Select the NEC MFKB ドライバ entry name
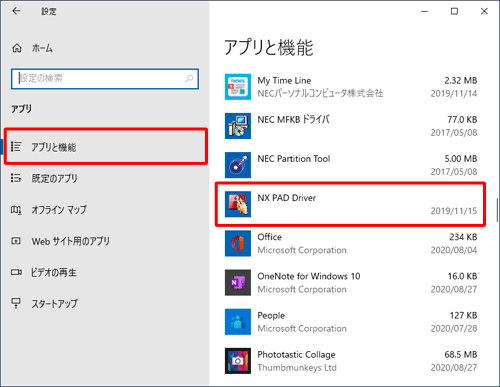The width and height of the screenshot is (500, 387). click(x=293, y=119)
